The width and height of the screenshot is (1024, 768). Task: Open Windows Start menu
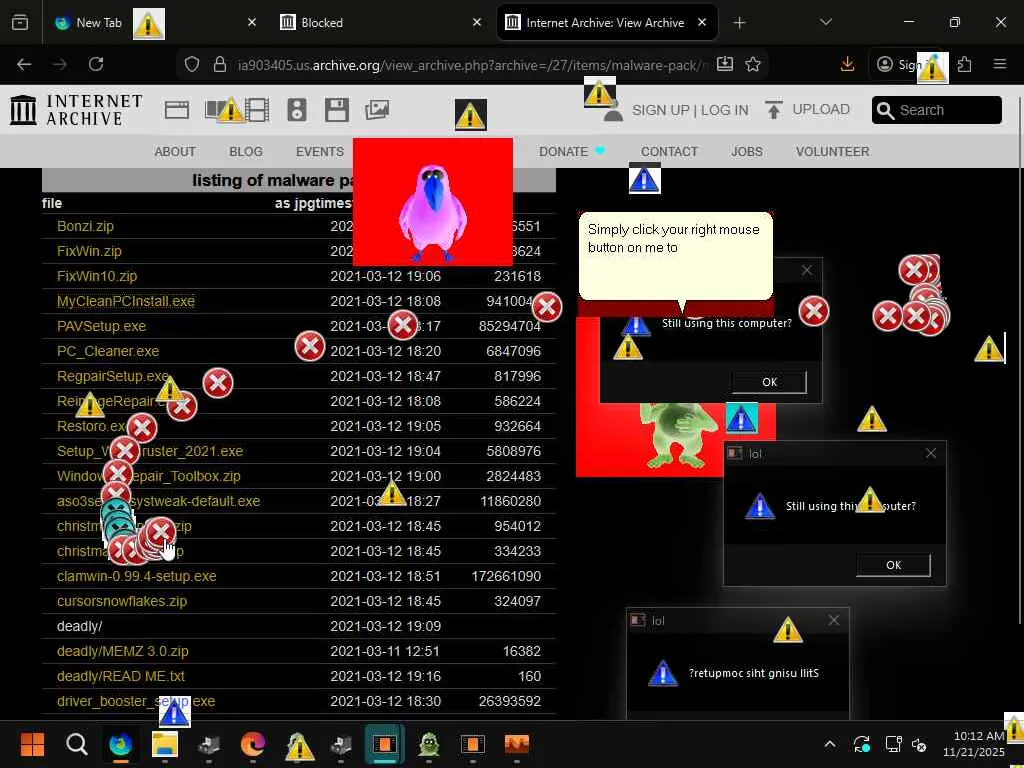pos(32,744)
